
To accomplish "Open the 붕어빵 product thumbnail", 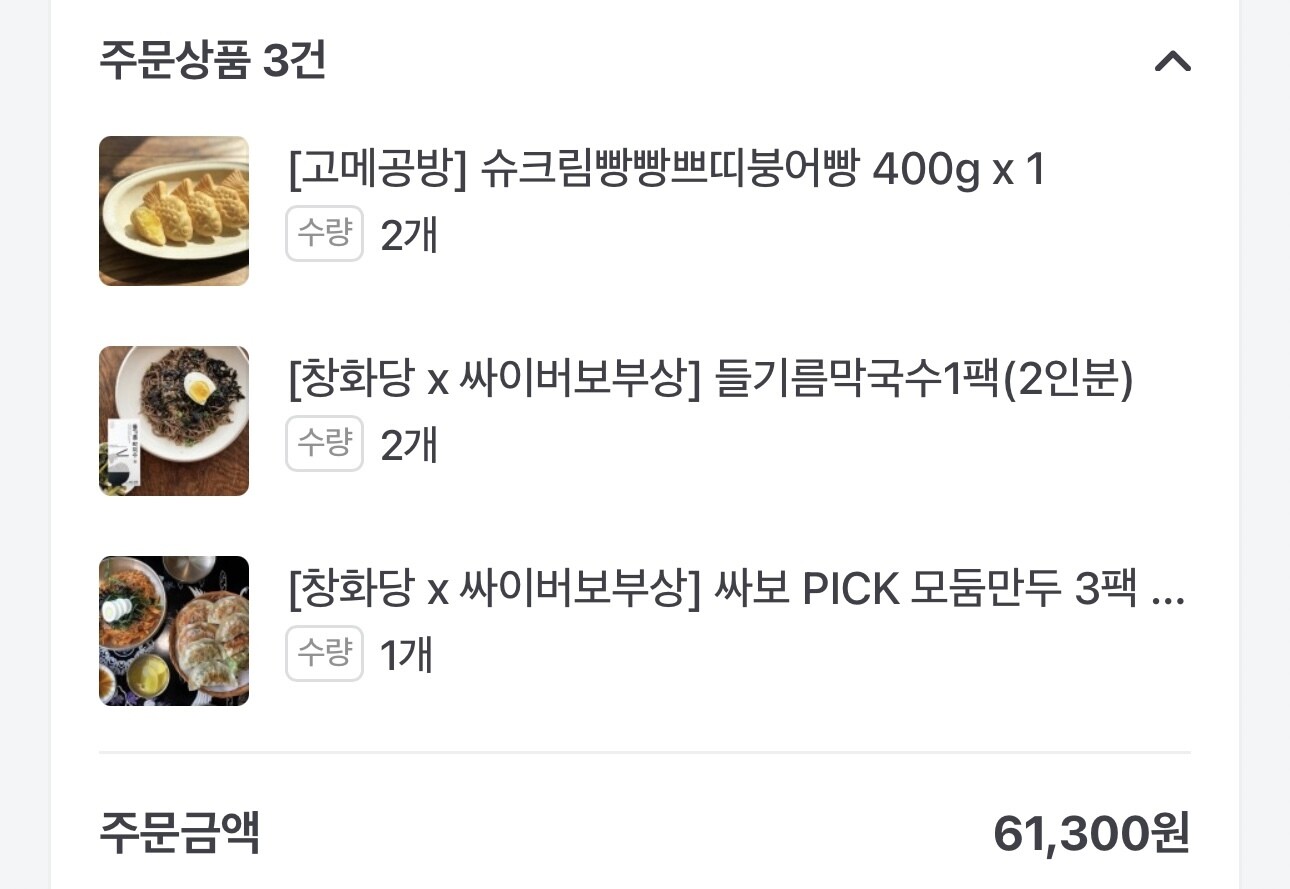I will coord(174,211).
